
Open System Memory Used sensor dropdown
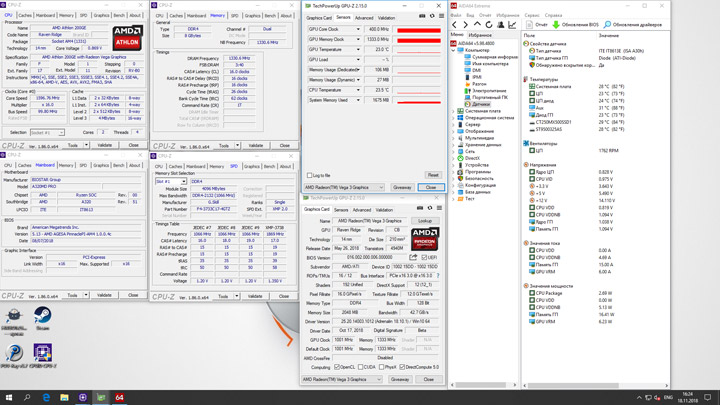tap(358, 100)
